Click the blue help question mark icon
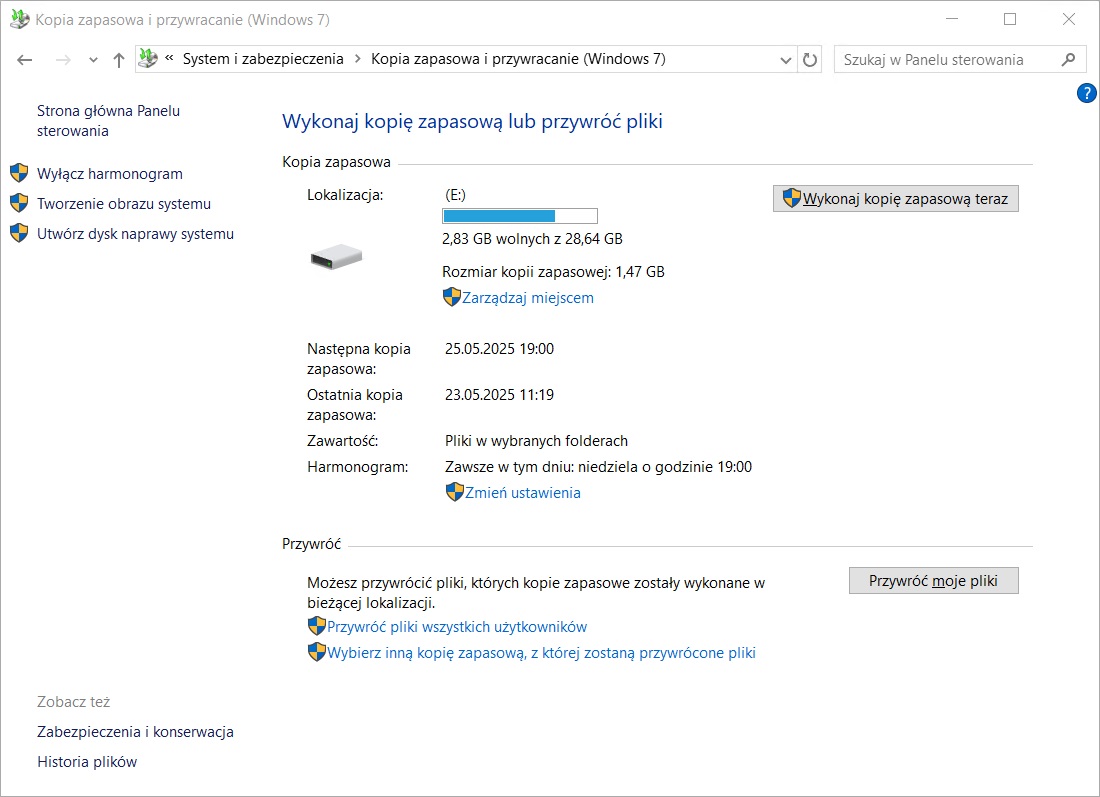This screenshot has width=1100, height=797. 1086,93
